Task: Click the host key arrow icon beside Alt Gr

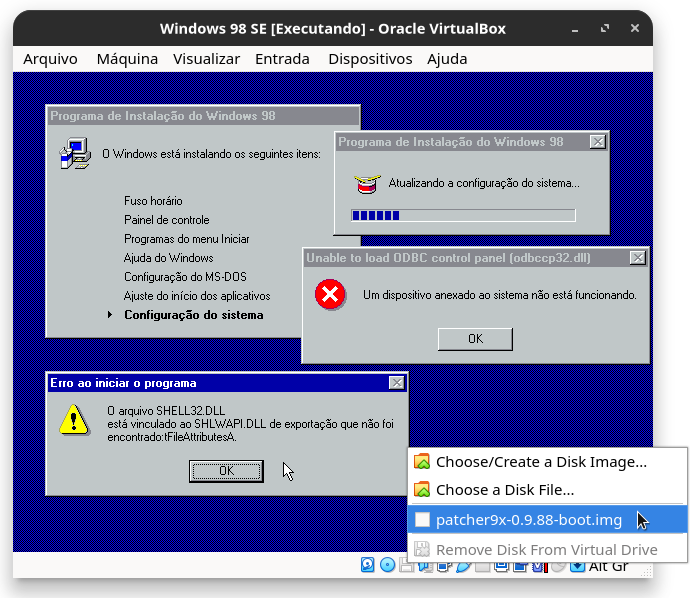Action: tap(577, 566)
